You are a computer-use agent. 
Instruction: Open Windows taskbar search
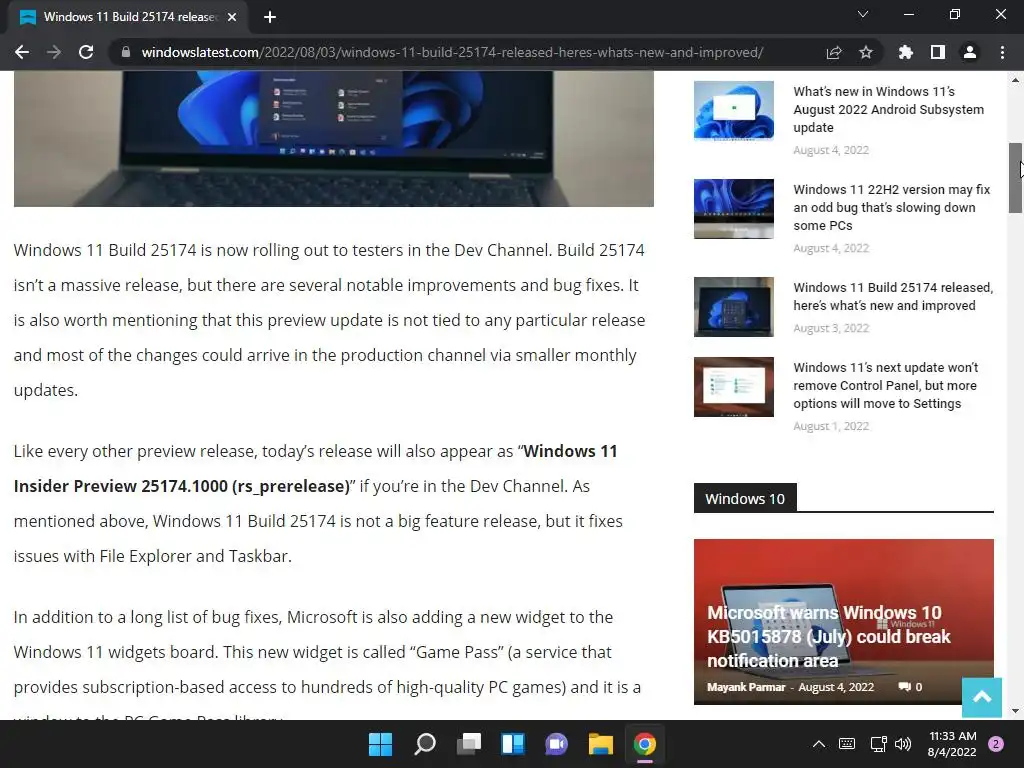[x=424, y=744]
